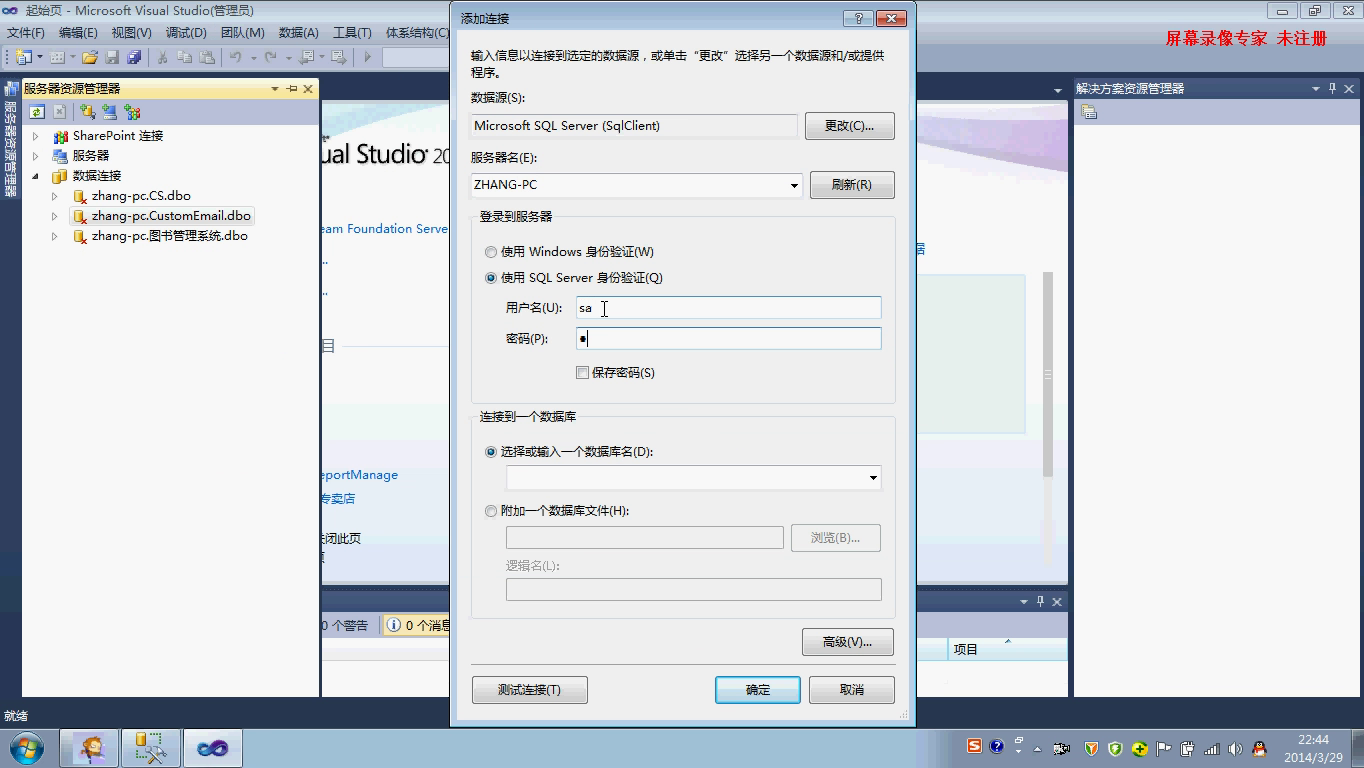1364x768 pixels.
Task: Open the Data (数据) menu
Action: tap(298, 33)
